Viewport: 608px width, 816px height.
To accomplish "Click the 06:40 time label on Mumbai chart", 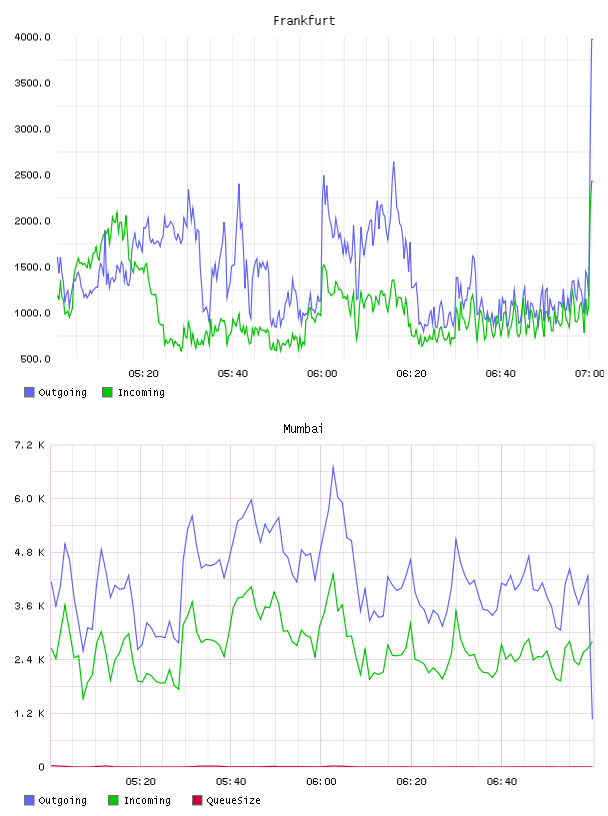I will [x=502, y=782].
